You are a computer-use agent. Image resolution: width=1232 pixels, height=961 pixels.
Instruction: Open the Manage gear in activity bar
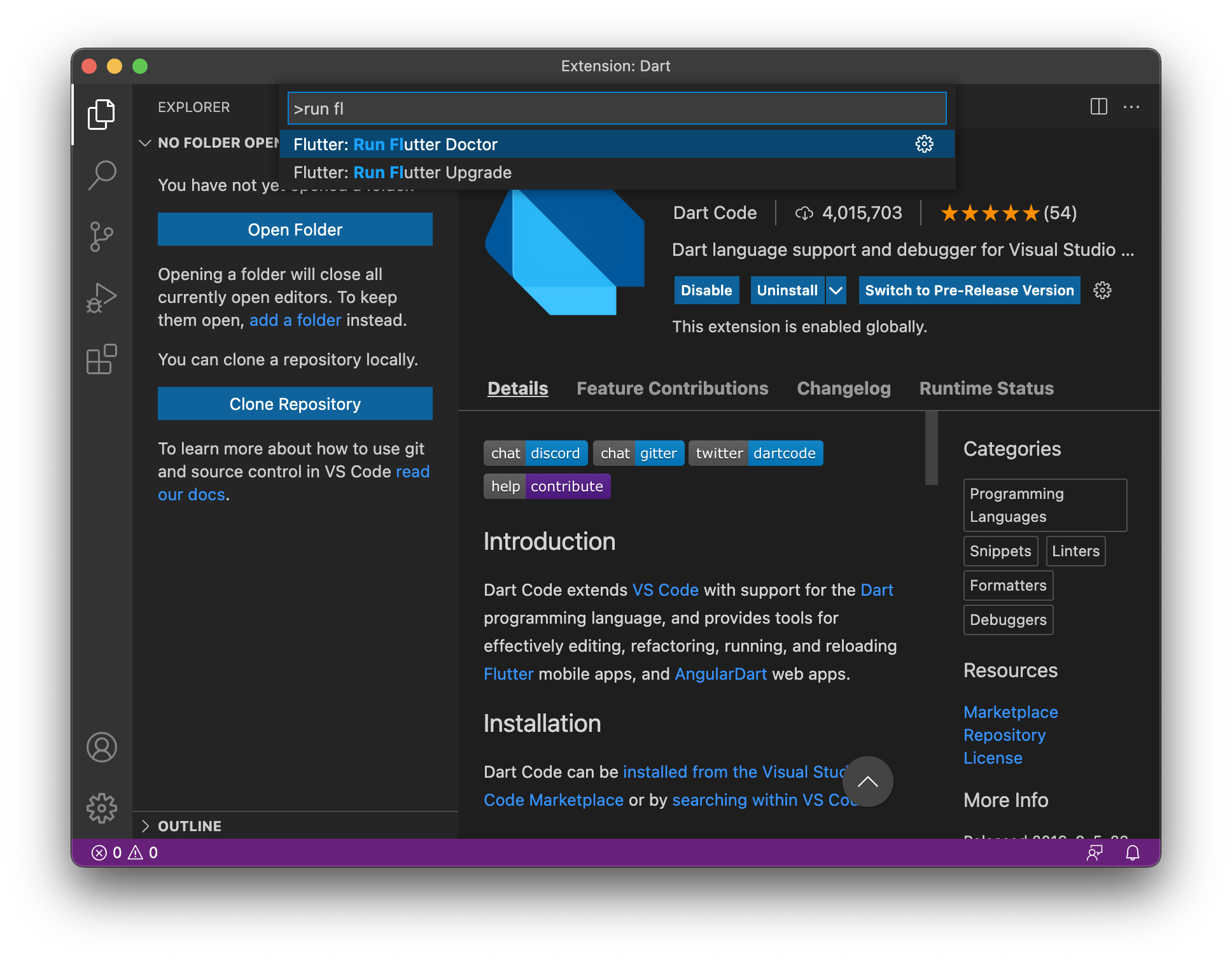pyautogui.click(x=102, y=808)
